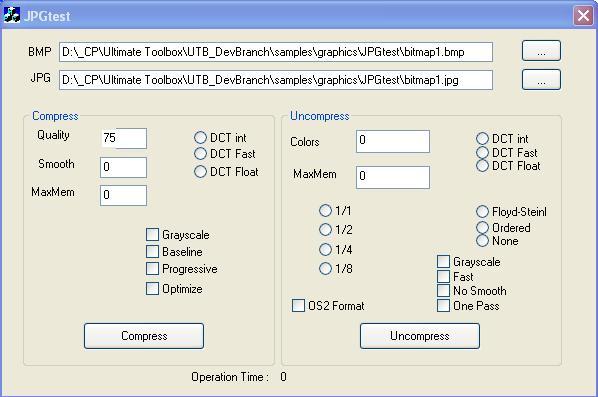598x397 pixels.
Task: Browse for the JPG file path
Action: 541,80
